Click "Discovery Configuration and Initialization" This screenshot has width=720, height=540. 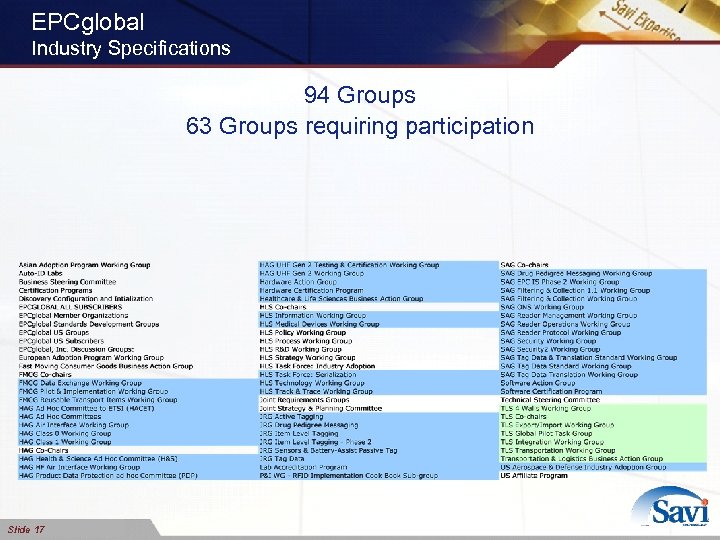[x=86, y=298]
